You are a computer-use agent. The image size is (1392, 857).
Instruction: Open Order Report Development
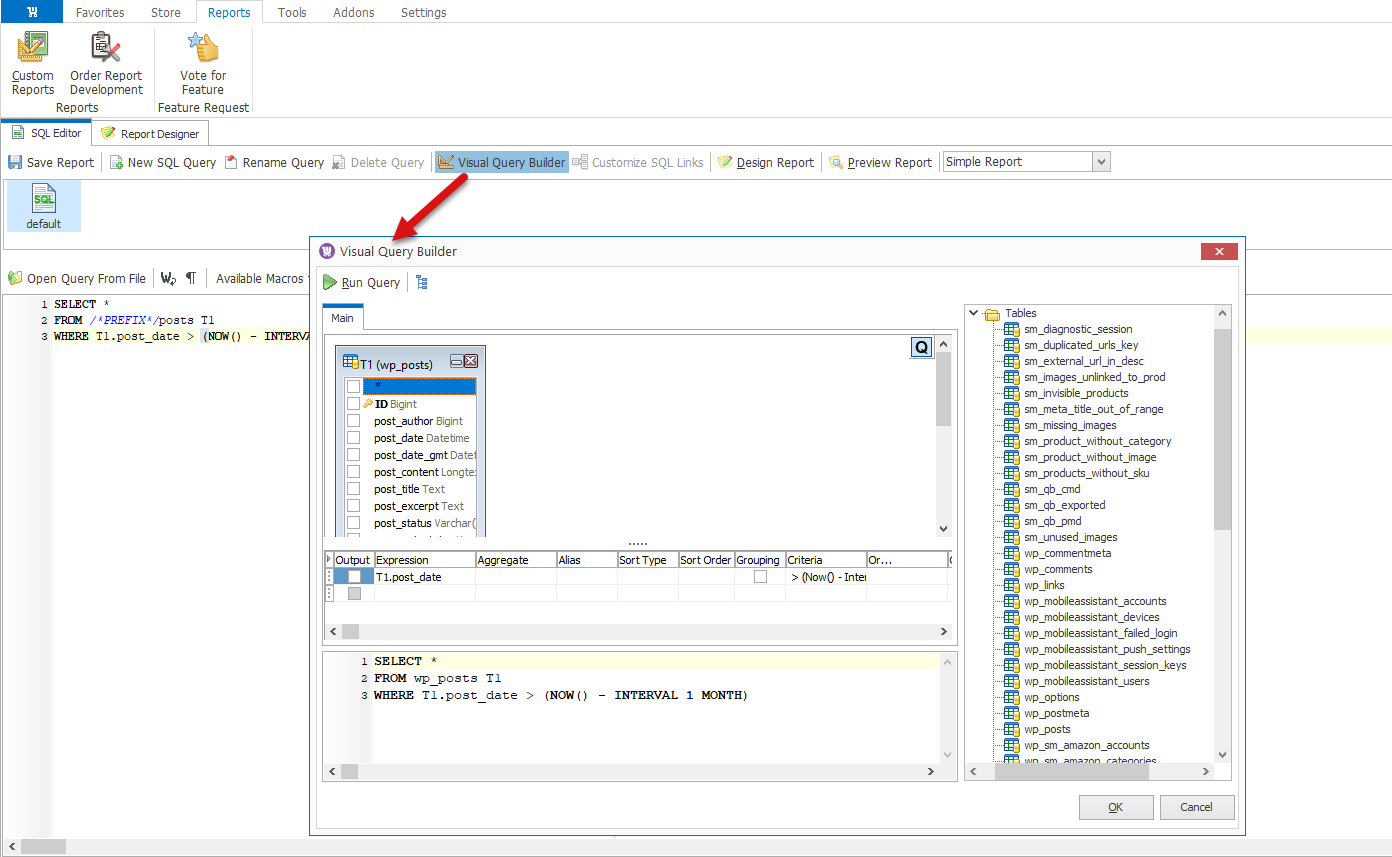click(x=106, y=50)
